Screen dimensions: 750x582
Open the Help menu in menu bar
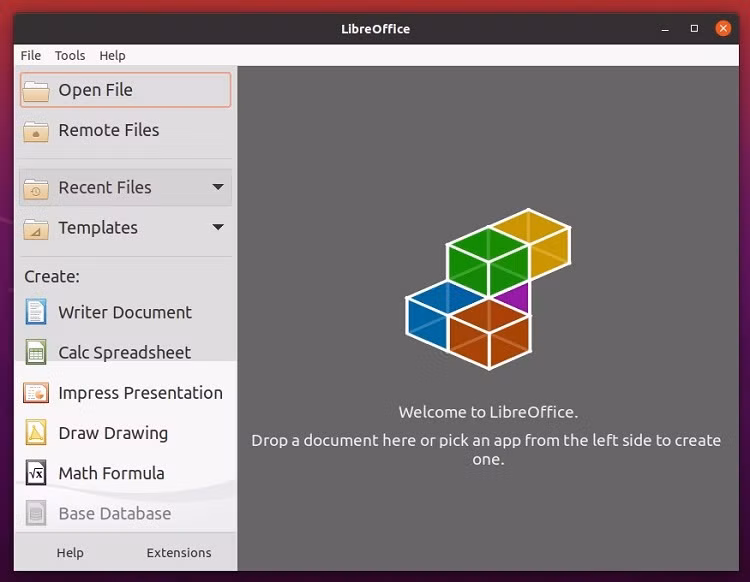click(112, 55)
